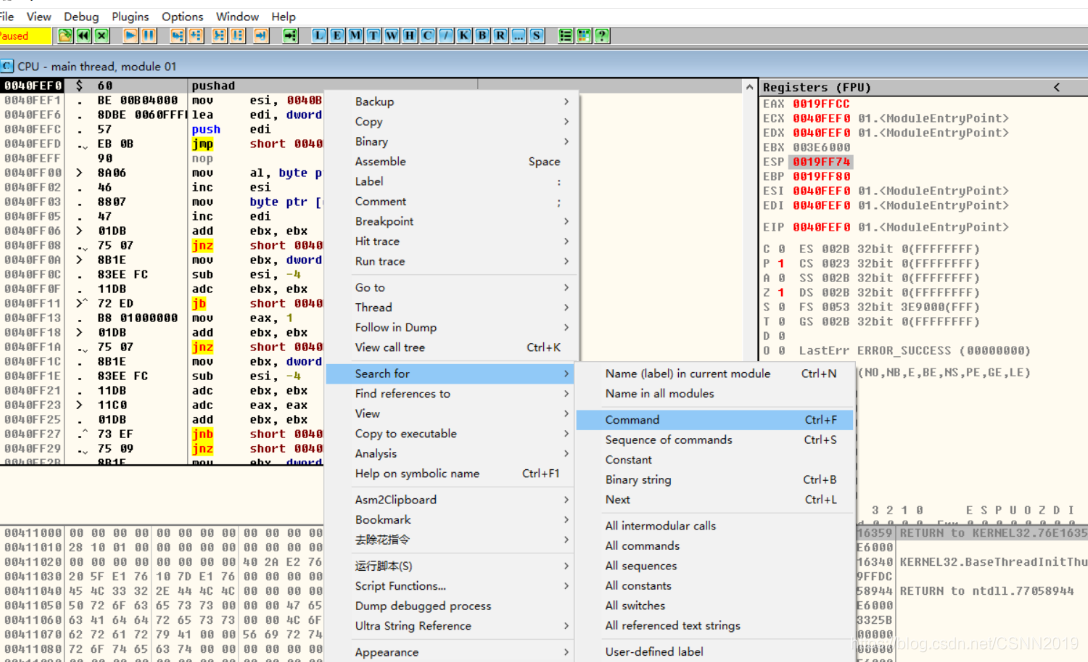Select disassembly row at address 0040FEFD

tap(162, 144)
